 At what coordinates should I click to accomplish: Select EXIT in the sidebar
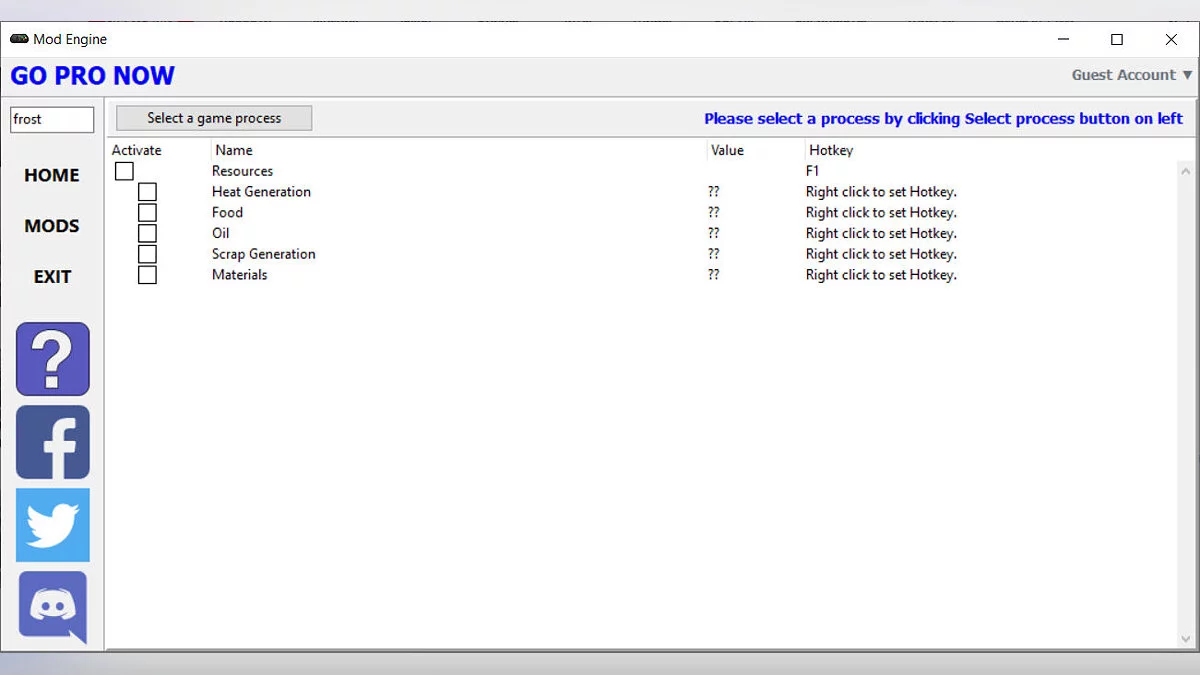click(x=52, y=277)
